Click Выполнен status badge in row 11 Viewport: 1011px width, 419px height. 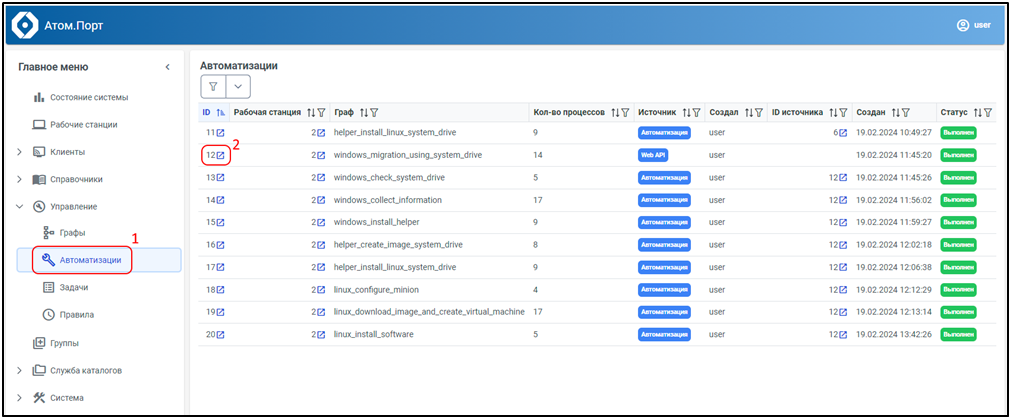(957, 132)
